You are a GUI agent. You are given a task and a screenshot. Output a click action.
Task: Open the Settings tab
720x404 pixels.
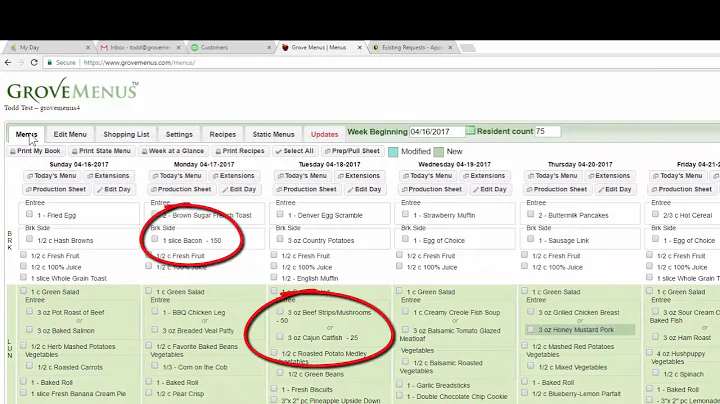pos(179,135)
